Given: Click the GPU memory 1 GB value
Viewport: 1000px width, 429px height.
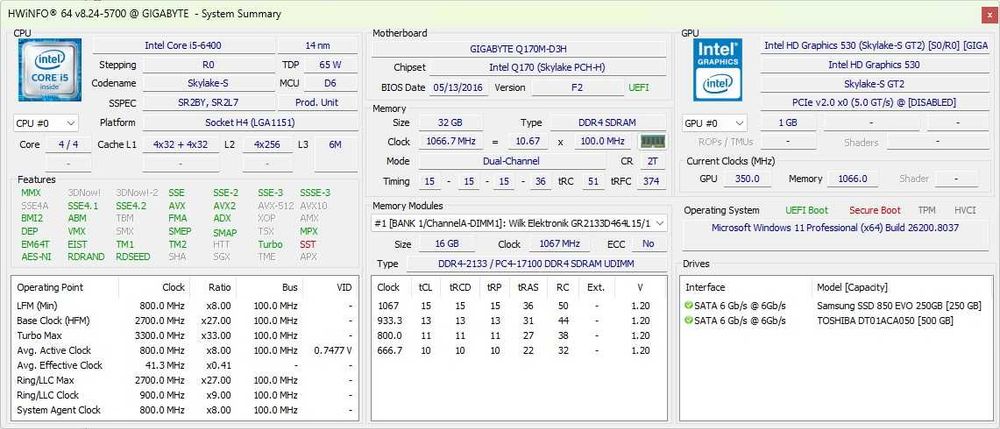Looking at the screenshot, I should point(788,122).
